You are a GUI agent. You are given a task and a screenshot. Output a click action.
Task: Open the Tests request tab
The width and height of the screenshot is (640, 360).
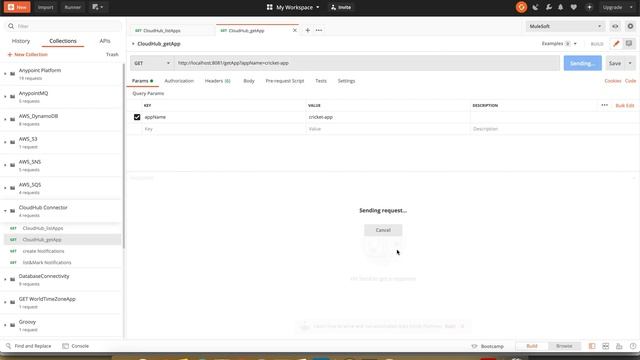pyautogui.click(x=321, y=81)
